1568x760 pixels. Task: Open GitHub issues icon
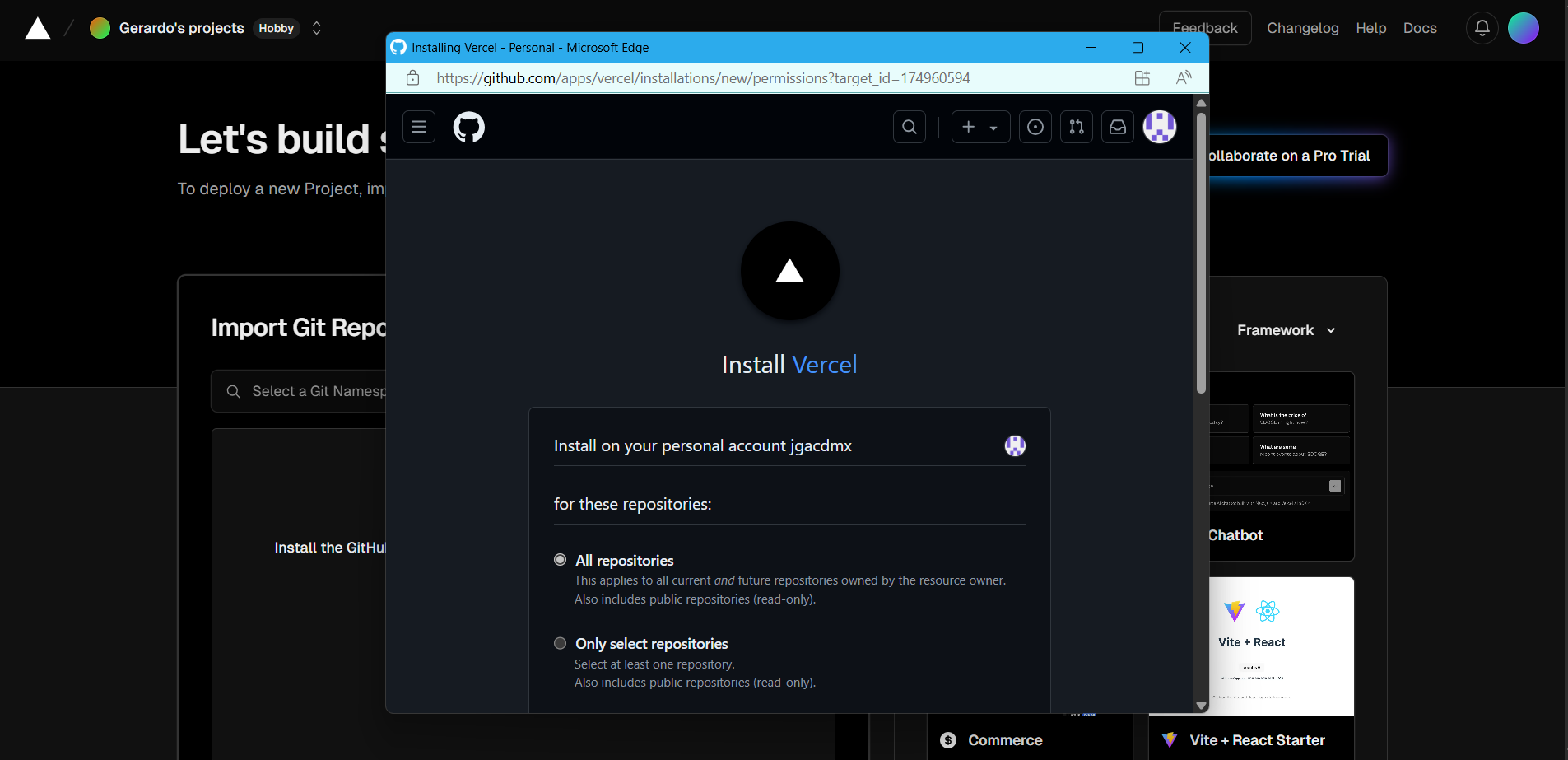tap(1035, 127)
